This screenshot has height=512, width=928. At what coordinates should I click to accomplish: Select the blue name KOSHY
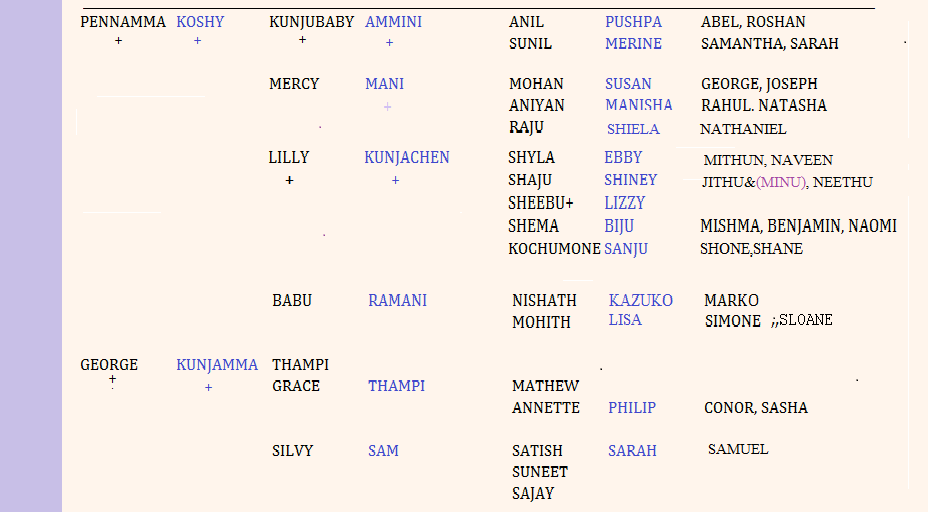pos(200,22)
